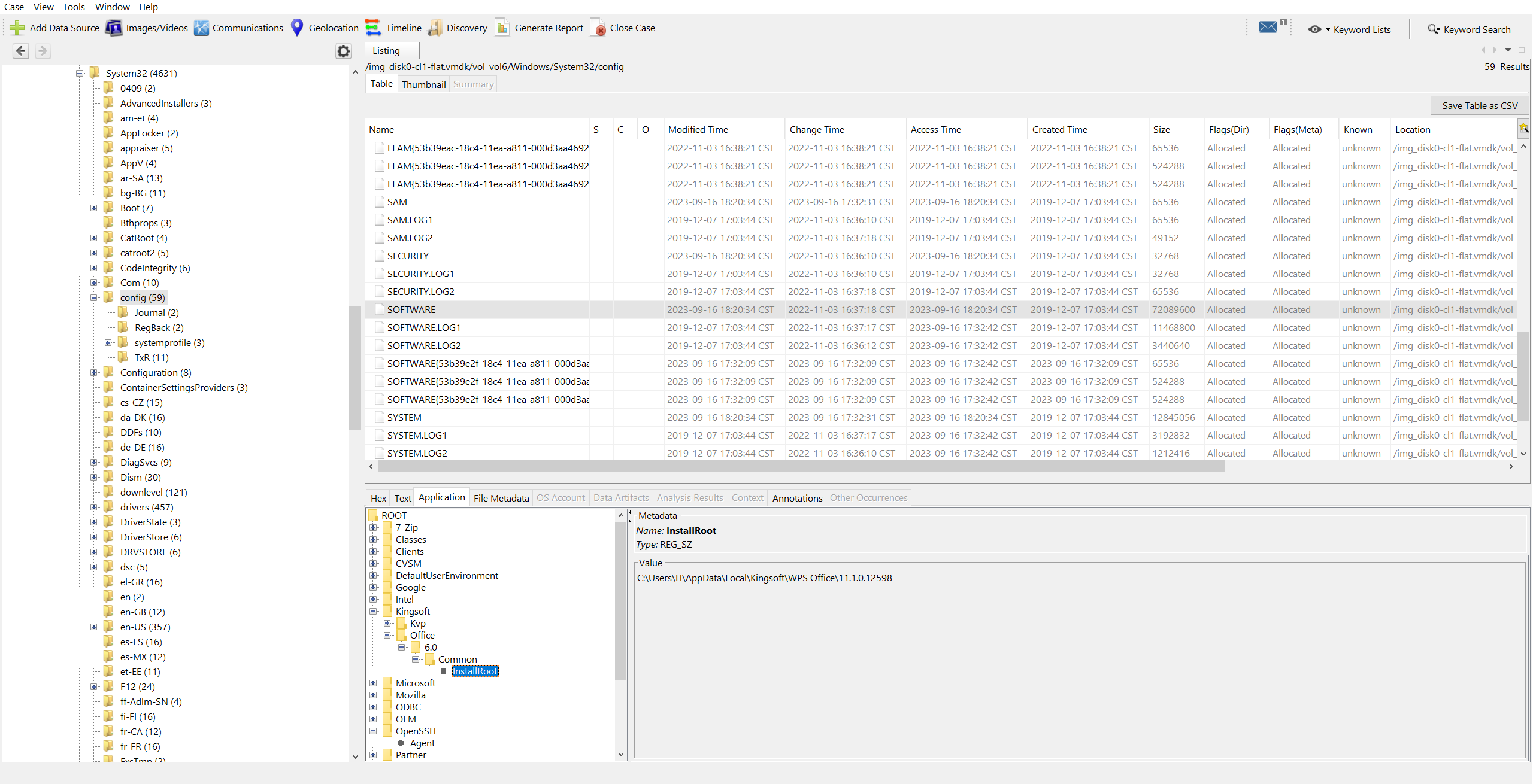Viewport: 1533px width, 784px height.
Task: Open the Geolocation map pin icon
Action: pos(297,28)
